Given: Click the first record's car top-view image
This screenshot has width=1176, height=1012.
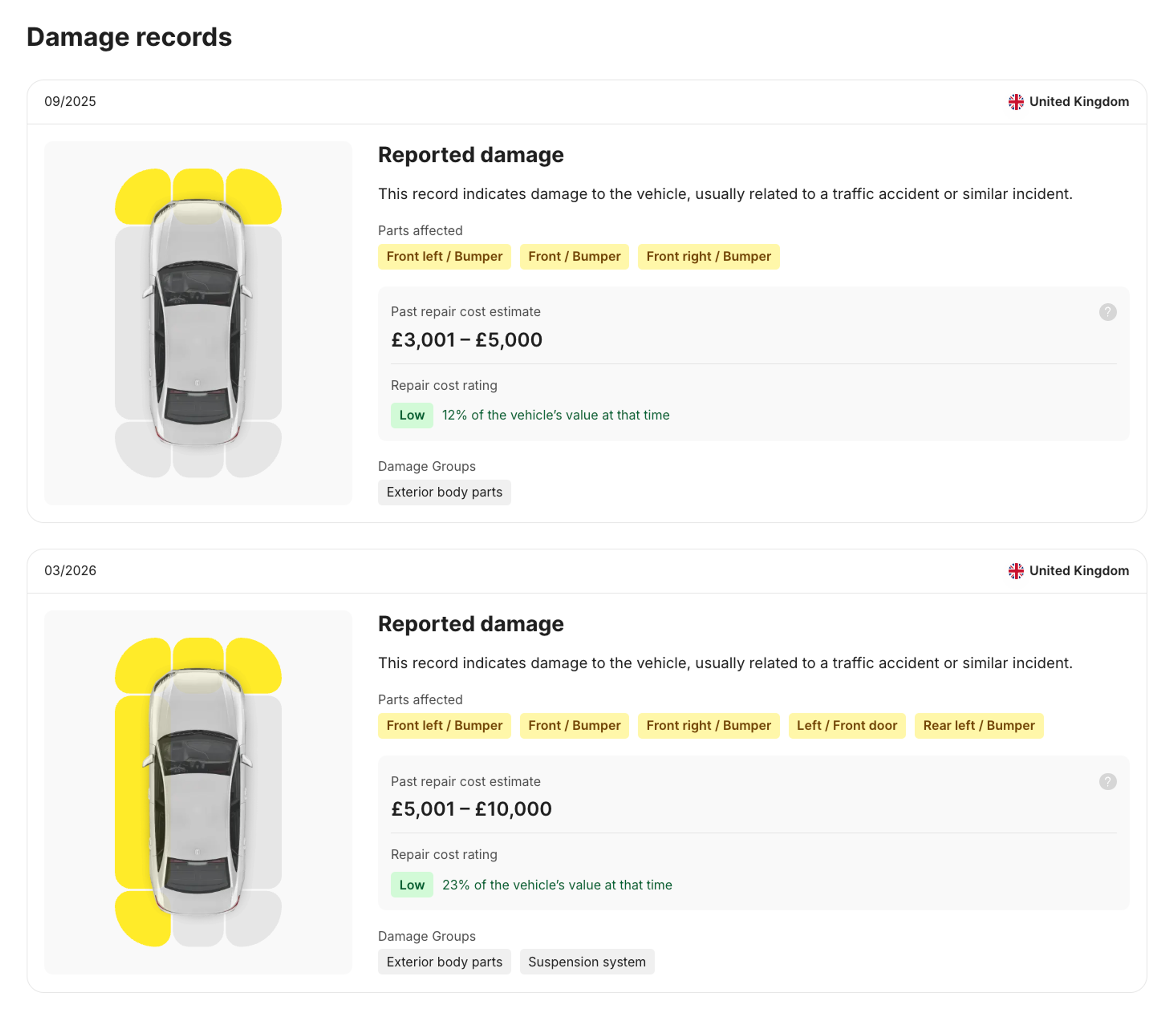Looking at the screenshot, I should coord(198,323).
